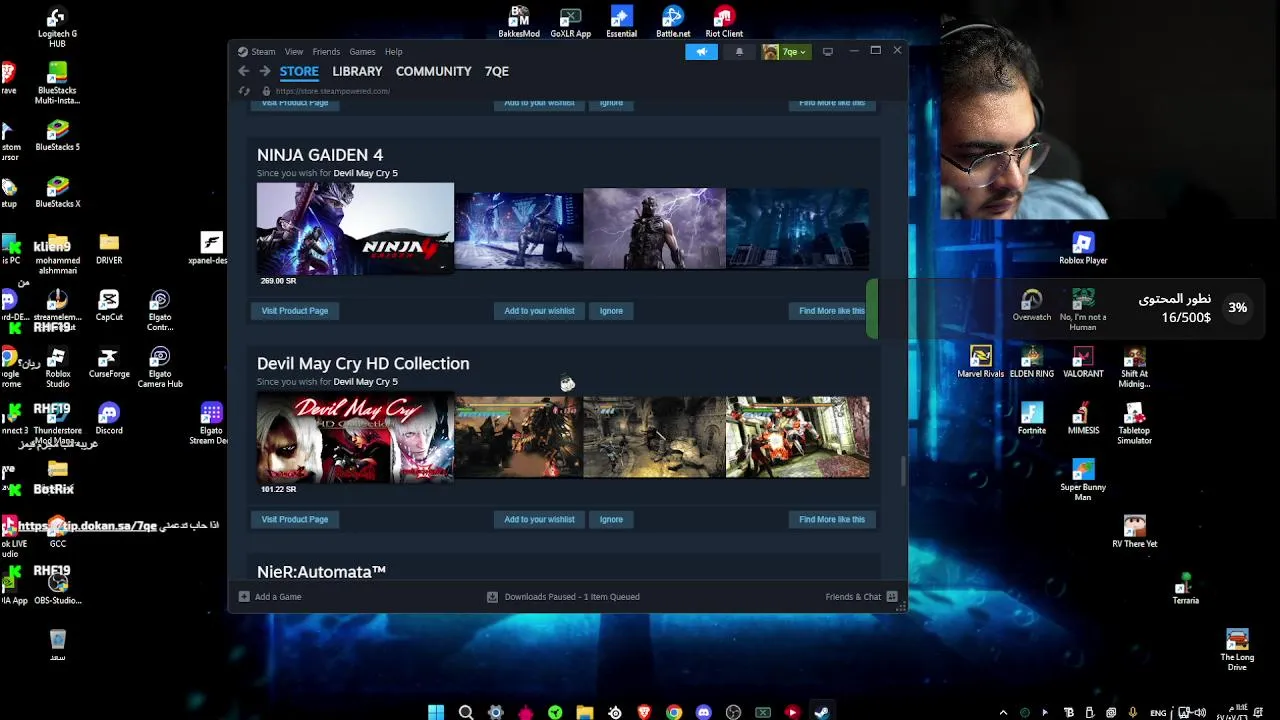Open Overwatch desktop icon

click(1032, 305)
